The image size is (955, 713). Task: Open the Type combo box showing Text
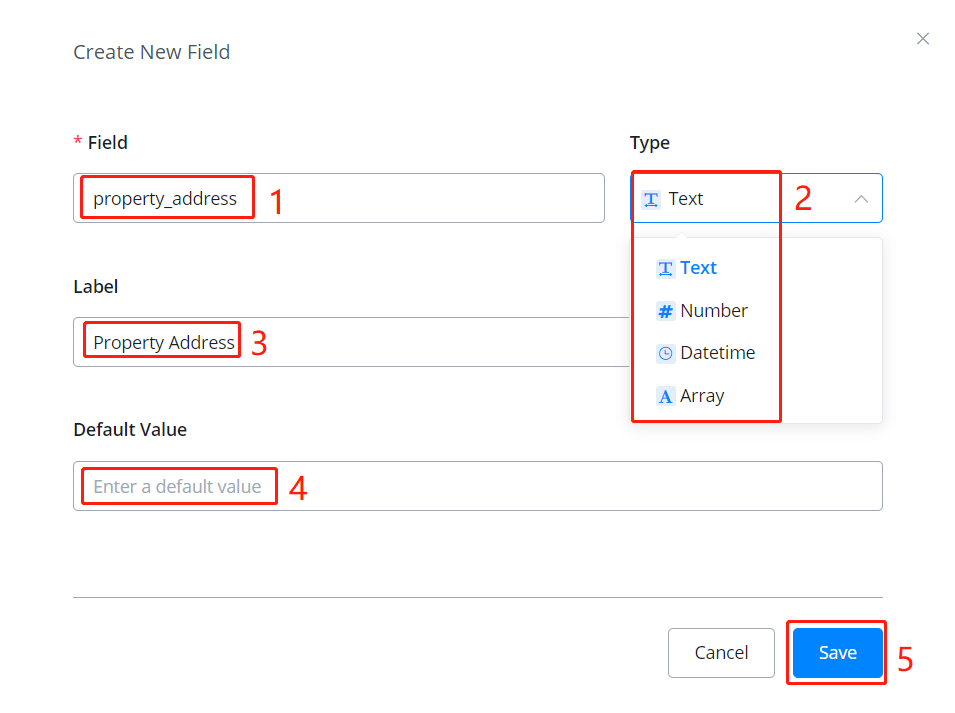(x=740, y=198)
